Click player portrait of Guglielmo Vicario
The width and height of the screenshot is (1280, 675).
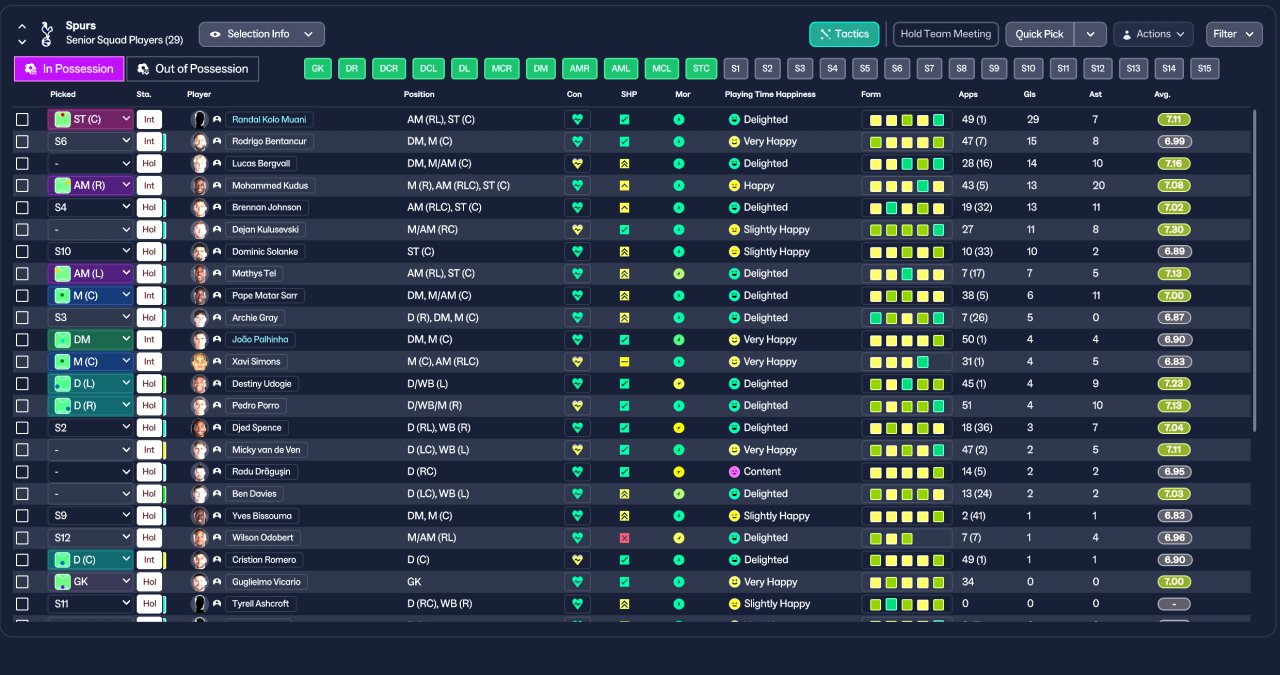(198, 582)
